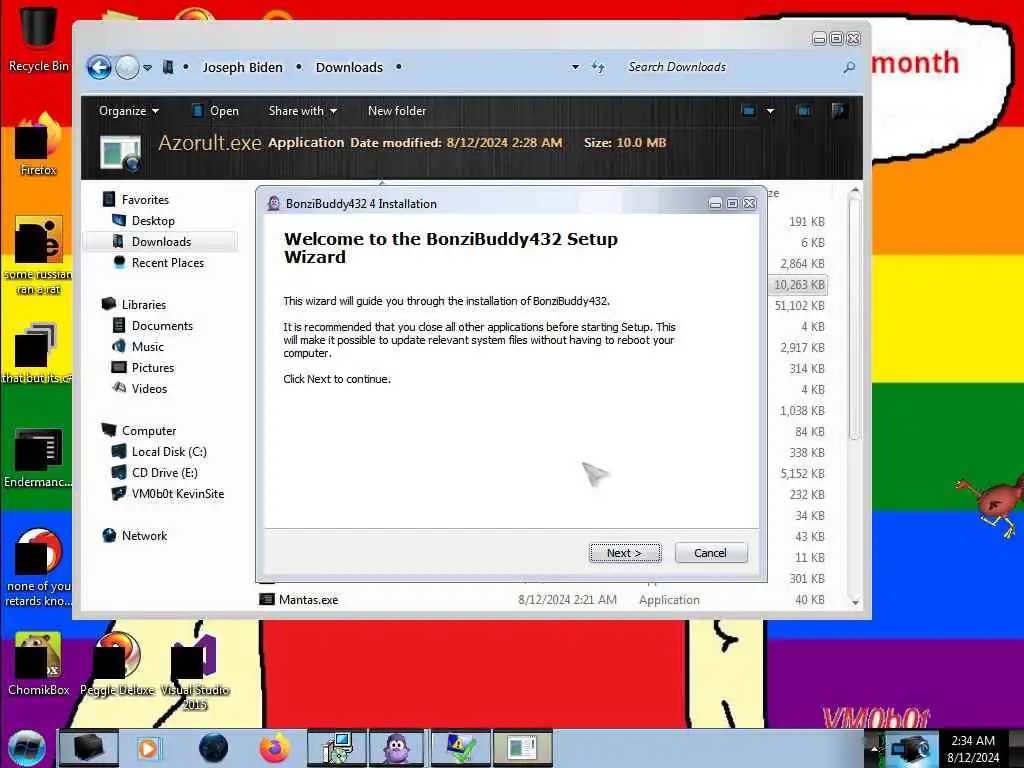This screenshot has width=1024, height=768.
Task: Open recent pages dropdown next to forward arrow
Action: pos(148,67)
